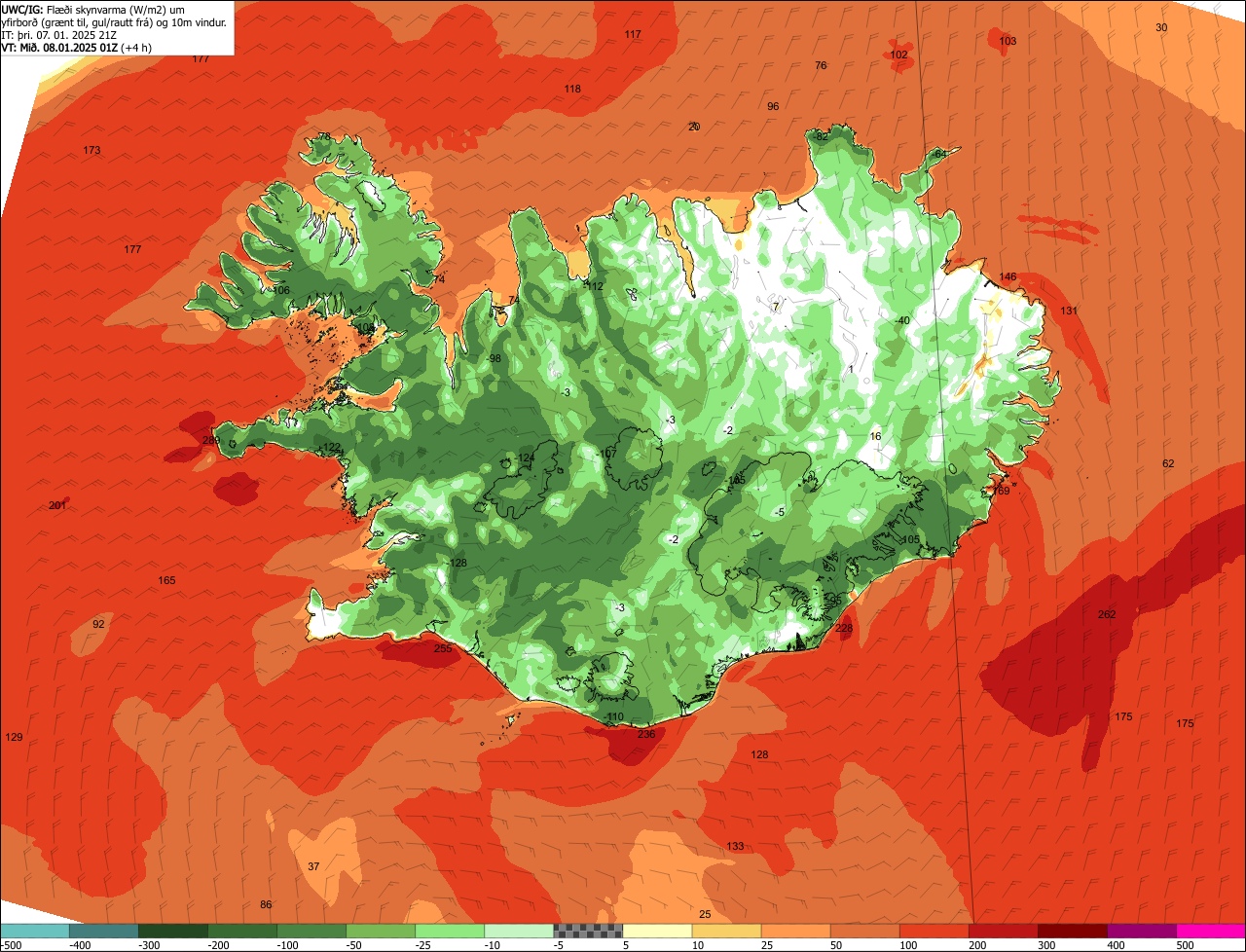Click the map value 131 off the east coast
Viewport: 1246px width, 952px height.
pyautogui.click(x=1069, y=311)
